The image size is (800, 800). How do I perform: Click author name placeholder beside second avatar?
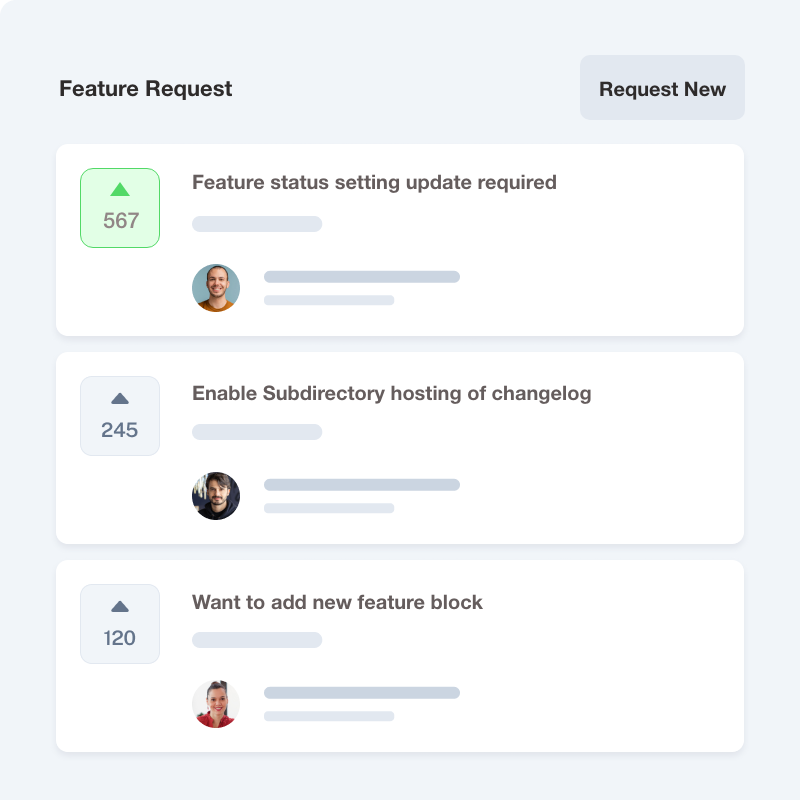click(361, 485)
